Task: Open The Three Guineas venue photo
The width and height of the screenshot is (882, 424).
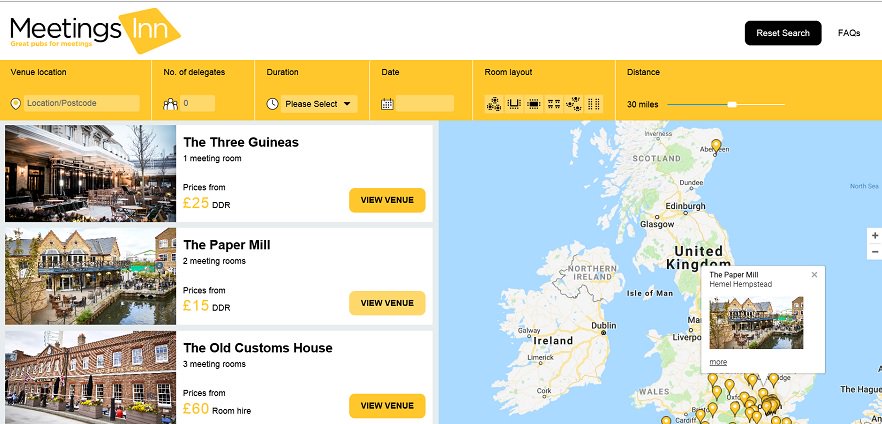Action: (x=91, y=173)
